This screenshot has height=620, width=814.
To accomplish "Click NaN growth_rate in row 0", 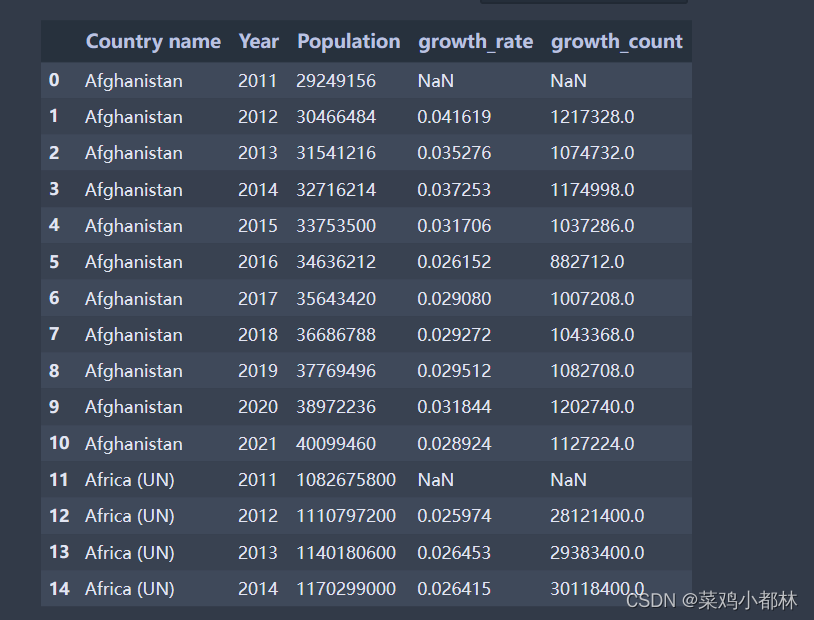I will 436,81.
